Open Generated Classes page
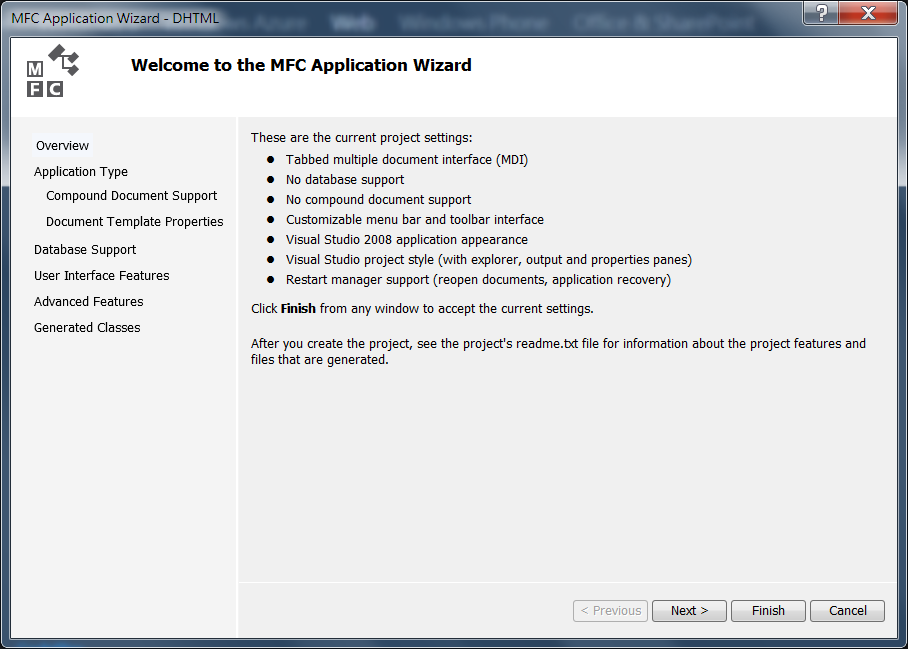 click(87, 328)
